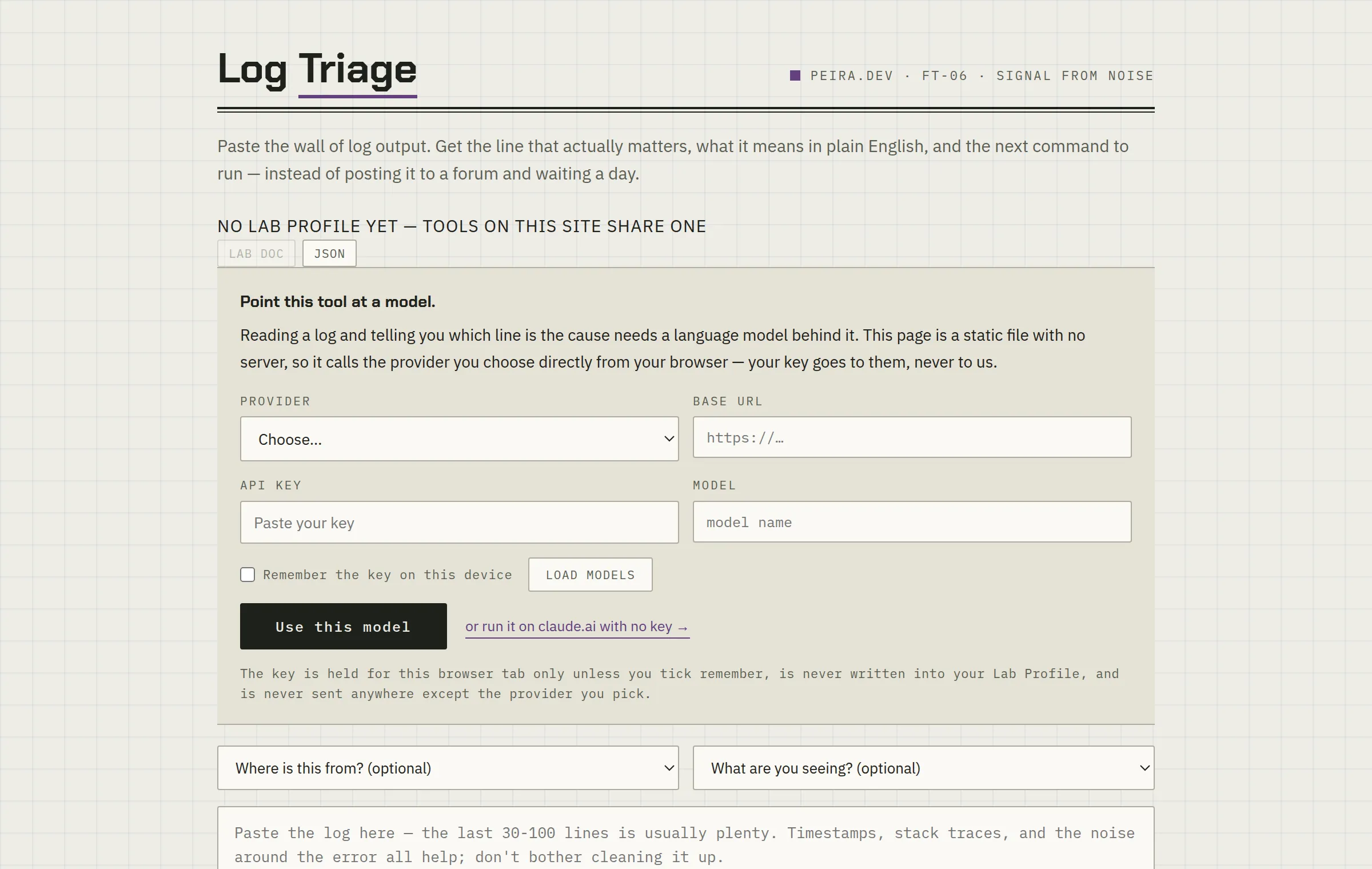Switch to the JSON tab
The height and width of the screenshot is (869, 1372).
(x=329, y=253)
